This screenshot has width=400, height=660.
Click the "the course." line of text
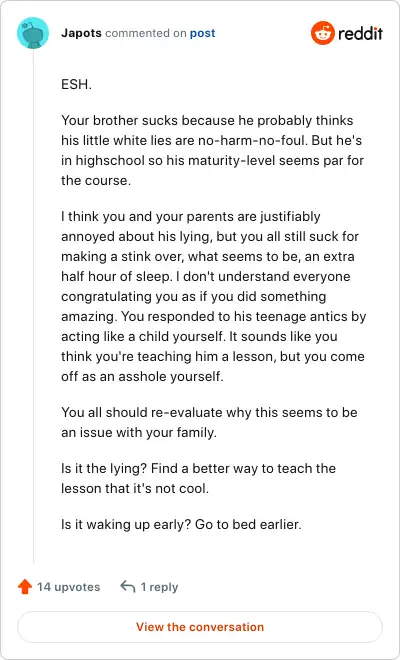point(96,180)
